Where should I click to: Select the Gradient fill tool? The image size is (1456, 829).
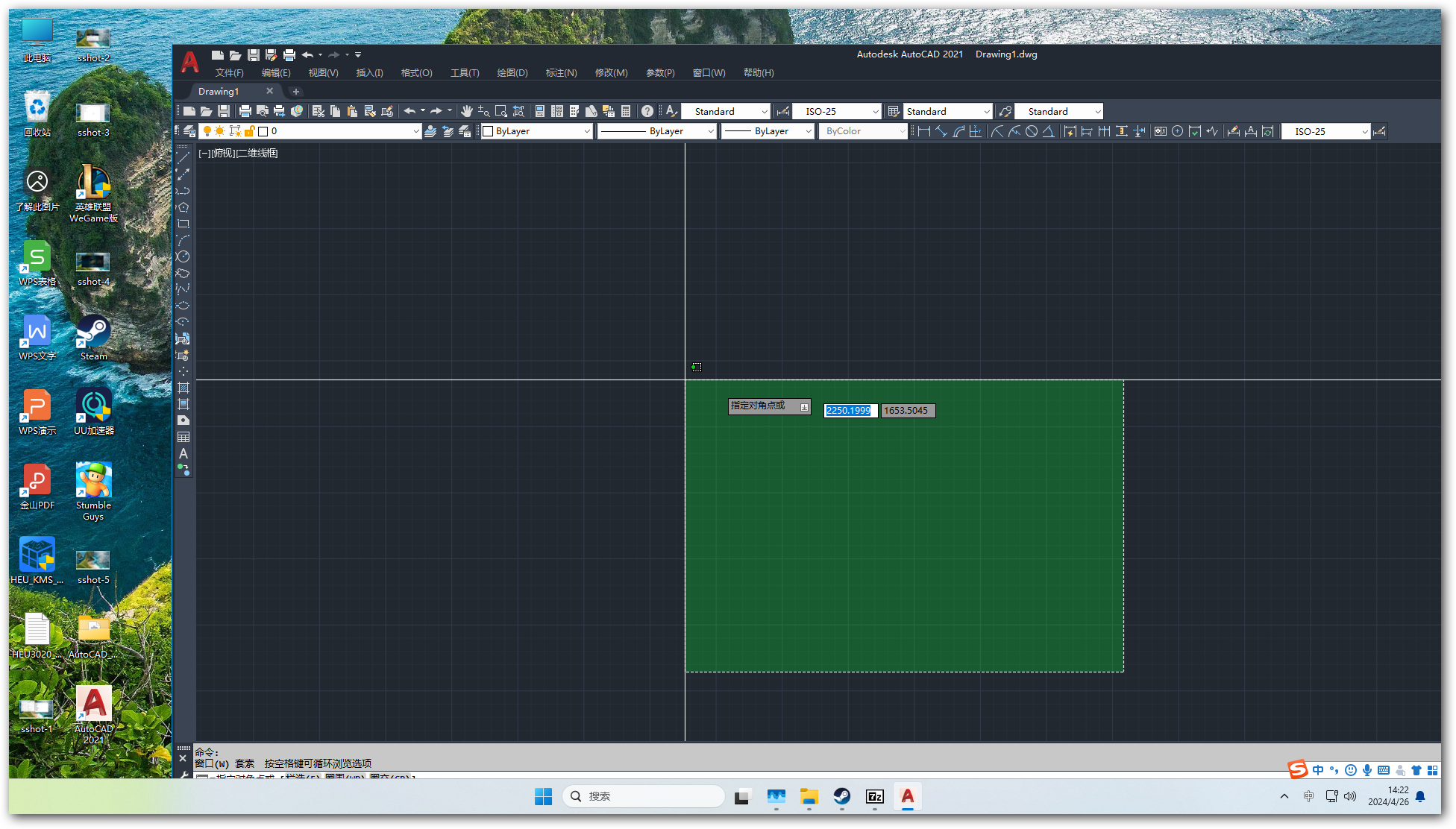(183, 404)
